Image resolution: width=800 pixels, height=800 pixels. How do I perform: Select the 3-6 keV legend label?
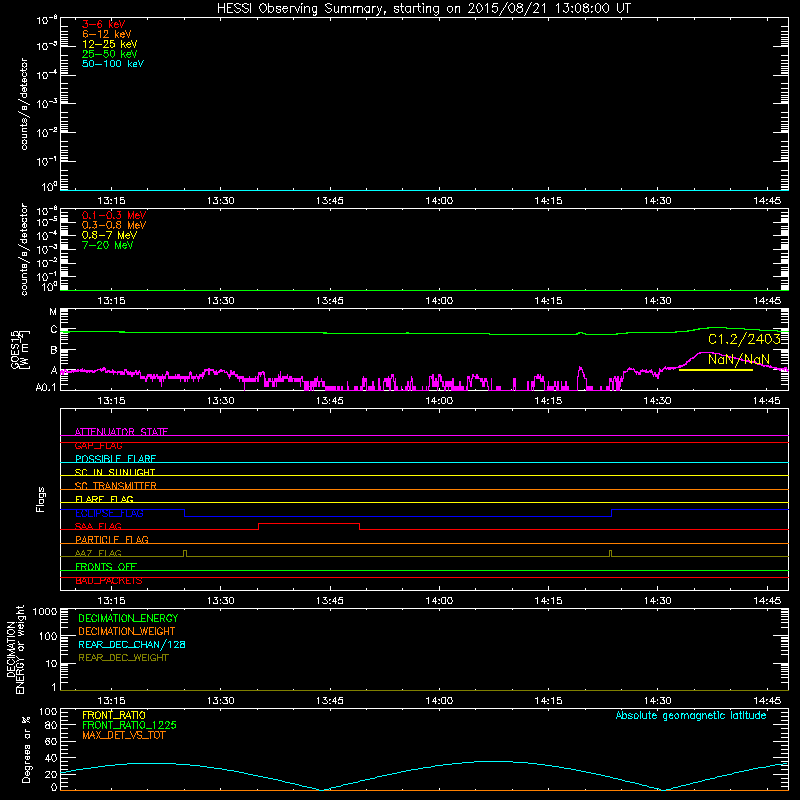tap(104, 24)
